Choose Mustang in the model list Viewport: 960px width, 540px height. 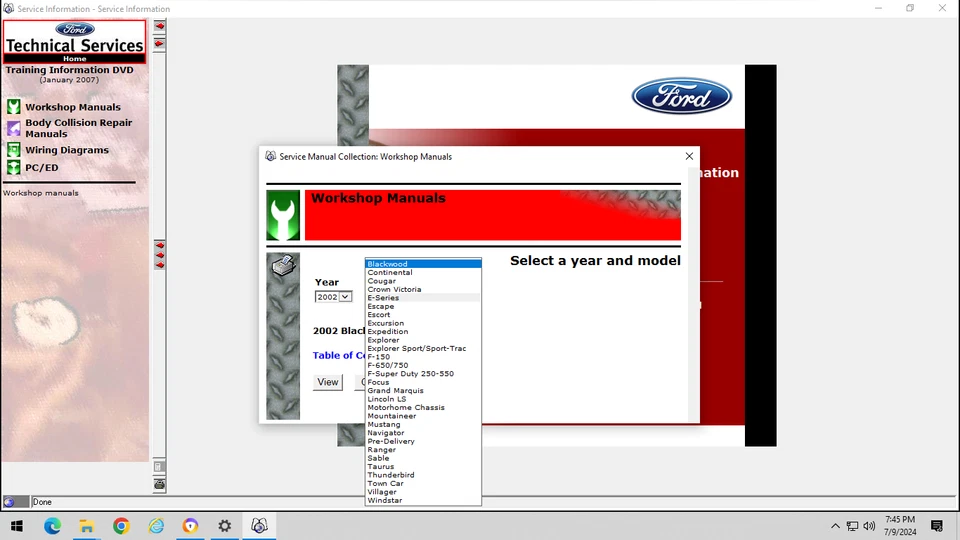click(423, 424)
